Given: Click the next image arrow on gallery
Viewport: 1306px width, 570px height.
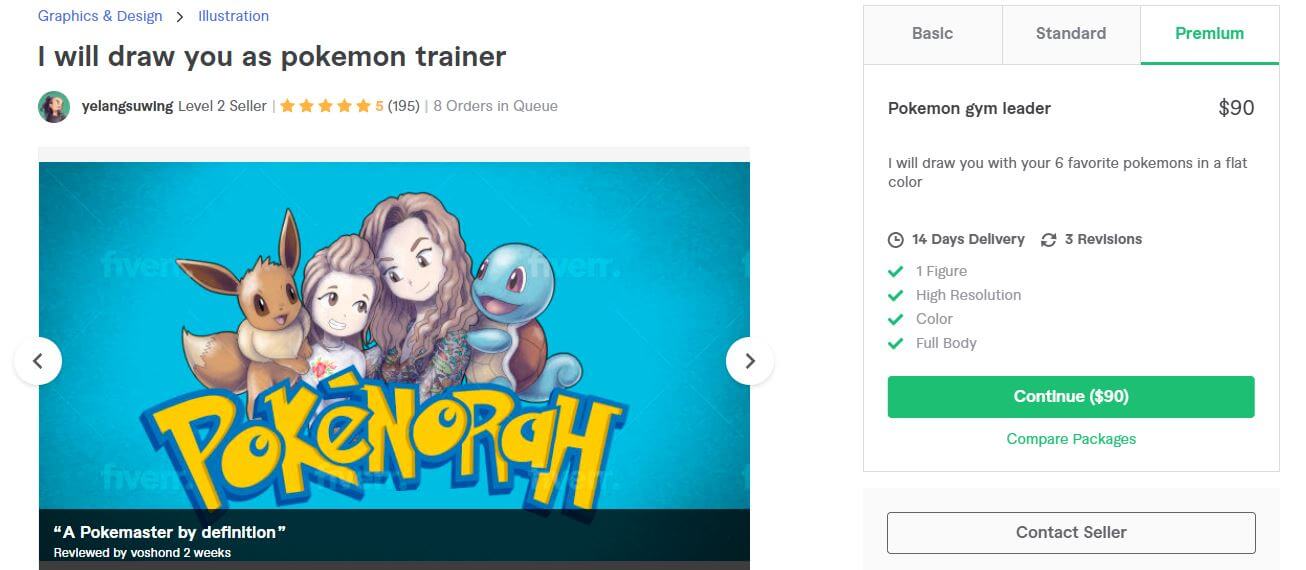Looking at the screenshot, I should point(750,361).
